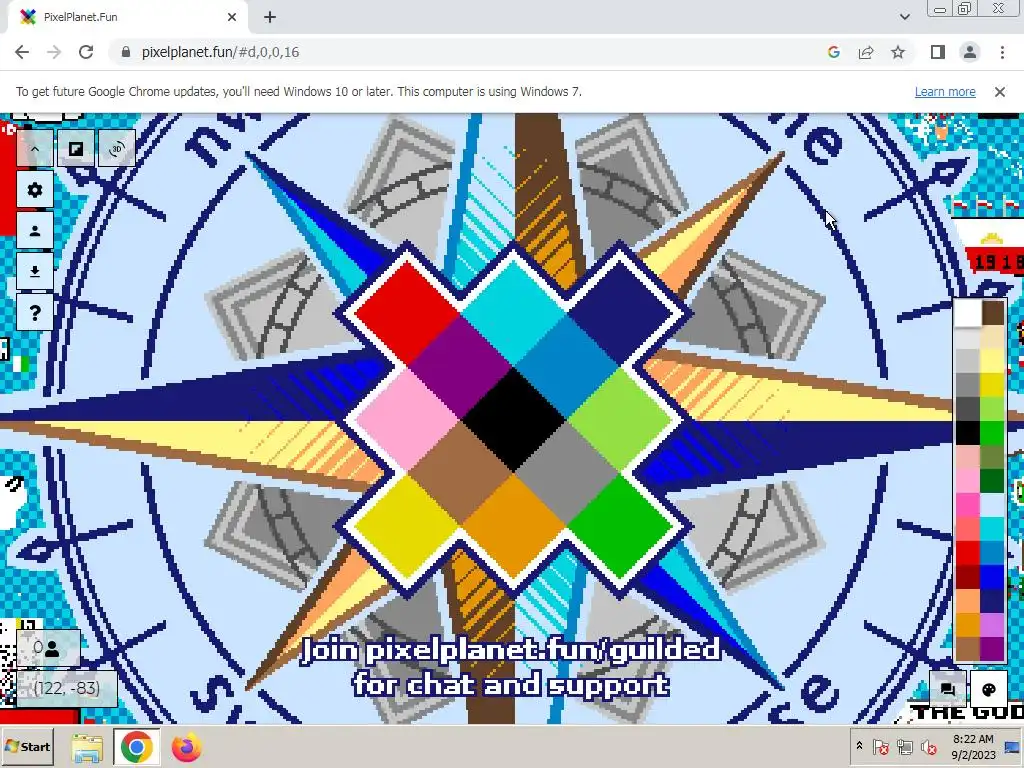This screenshot has width=1024, height=768.
Task: Open the download/archive button
Action: [35, 272]
